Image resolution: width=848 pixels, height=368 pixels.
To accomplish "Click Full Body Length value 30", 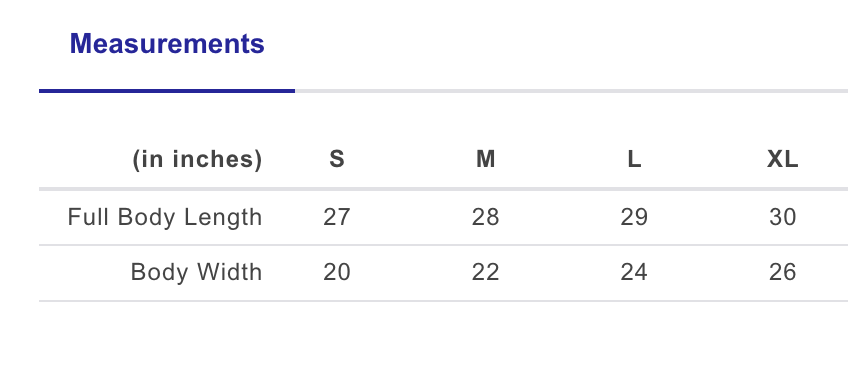I will pyautogui.click(x=783, y=218).
